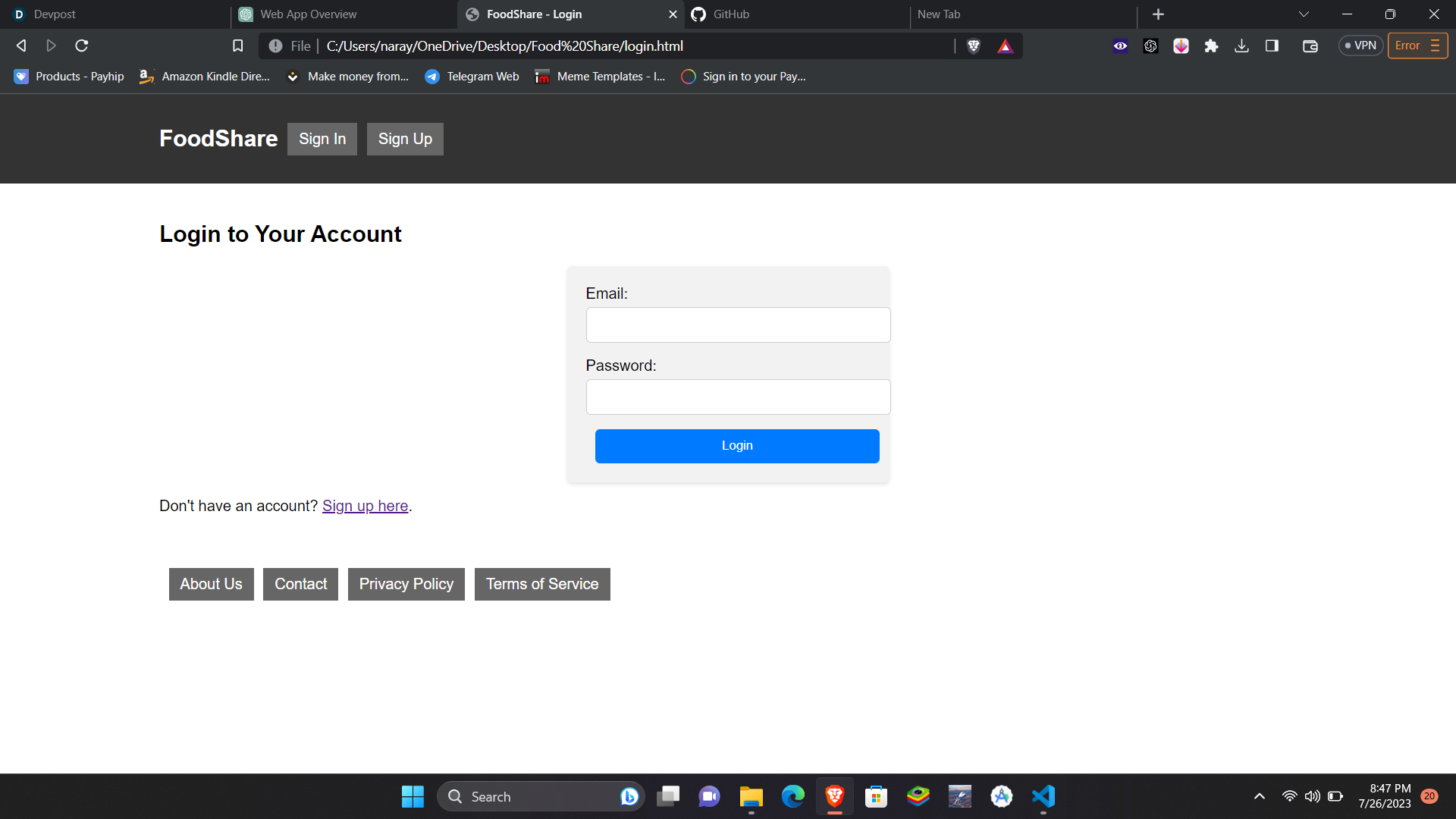This screenshot has width=1456, height=819.
Task: Click the Brave Shields icon in address bar
Action: click(973, 45)
